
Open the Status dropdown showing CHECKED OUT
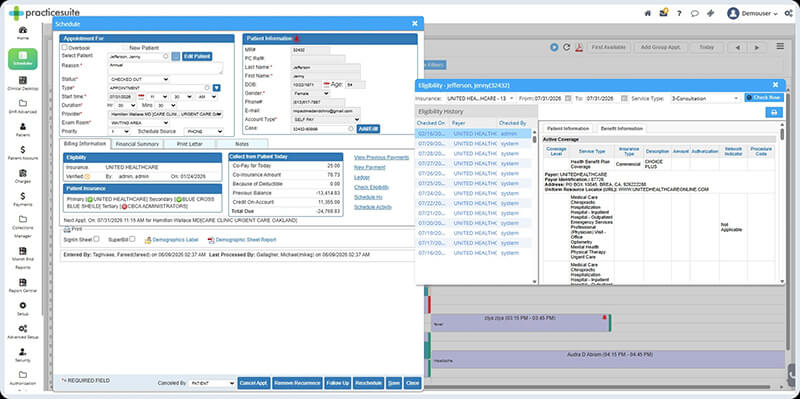click(138, 80)
